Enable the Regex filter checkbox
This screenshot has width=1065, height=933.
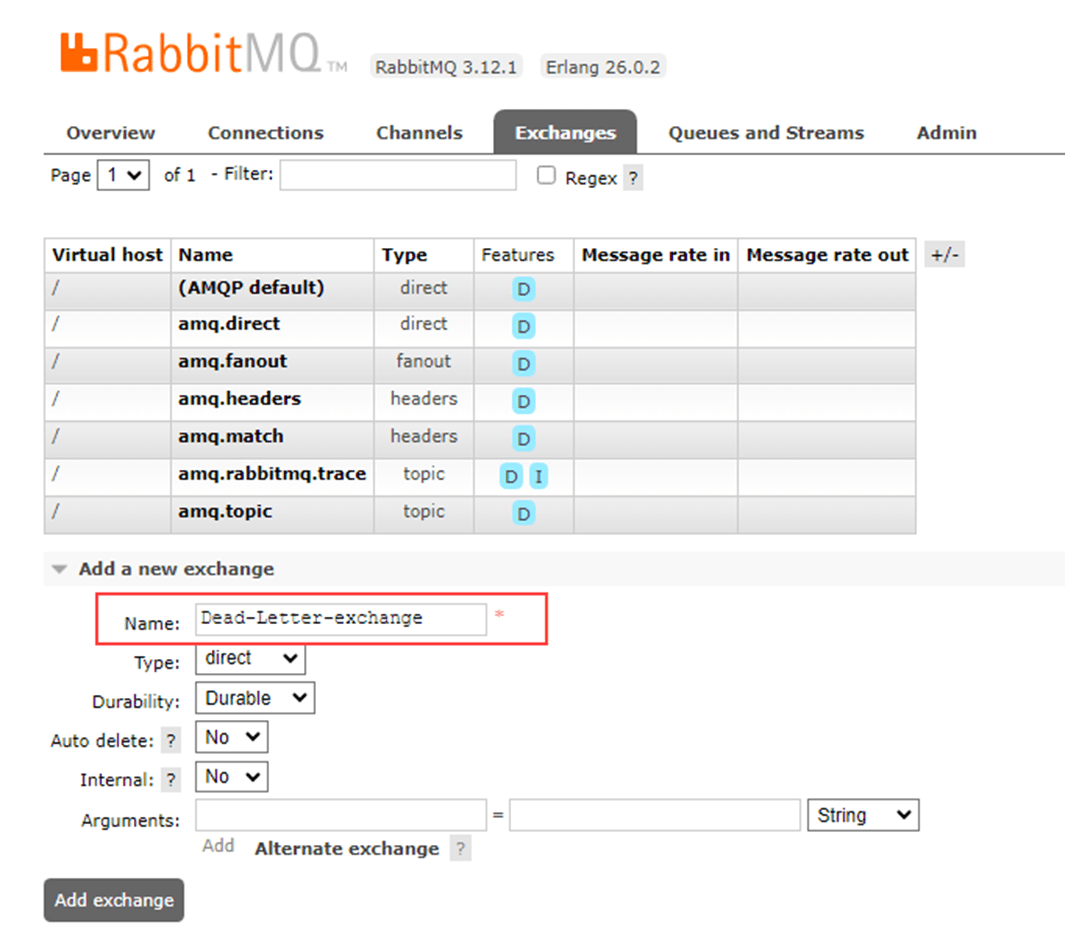(x=546, y=175)
